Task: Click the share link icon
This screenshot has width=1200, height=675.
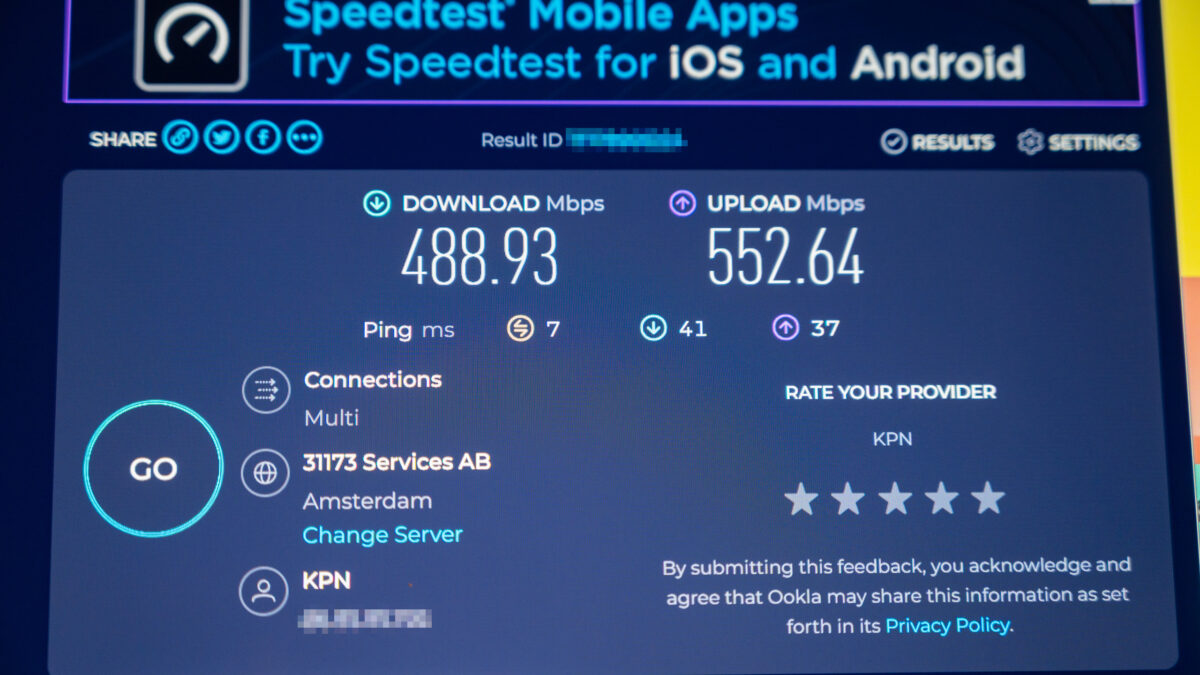Action: [180, 138]
